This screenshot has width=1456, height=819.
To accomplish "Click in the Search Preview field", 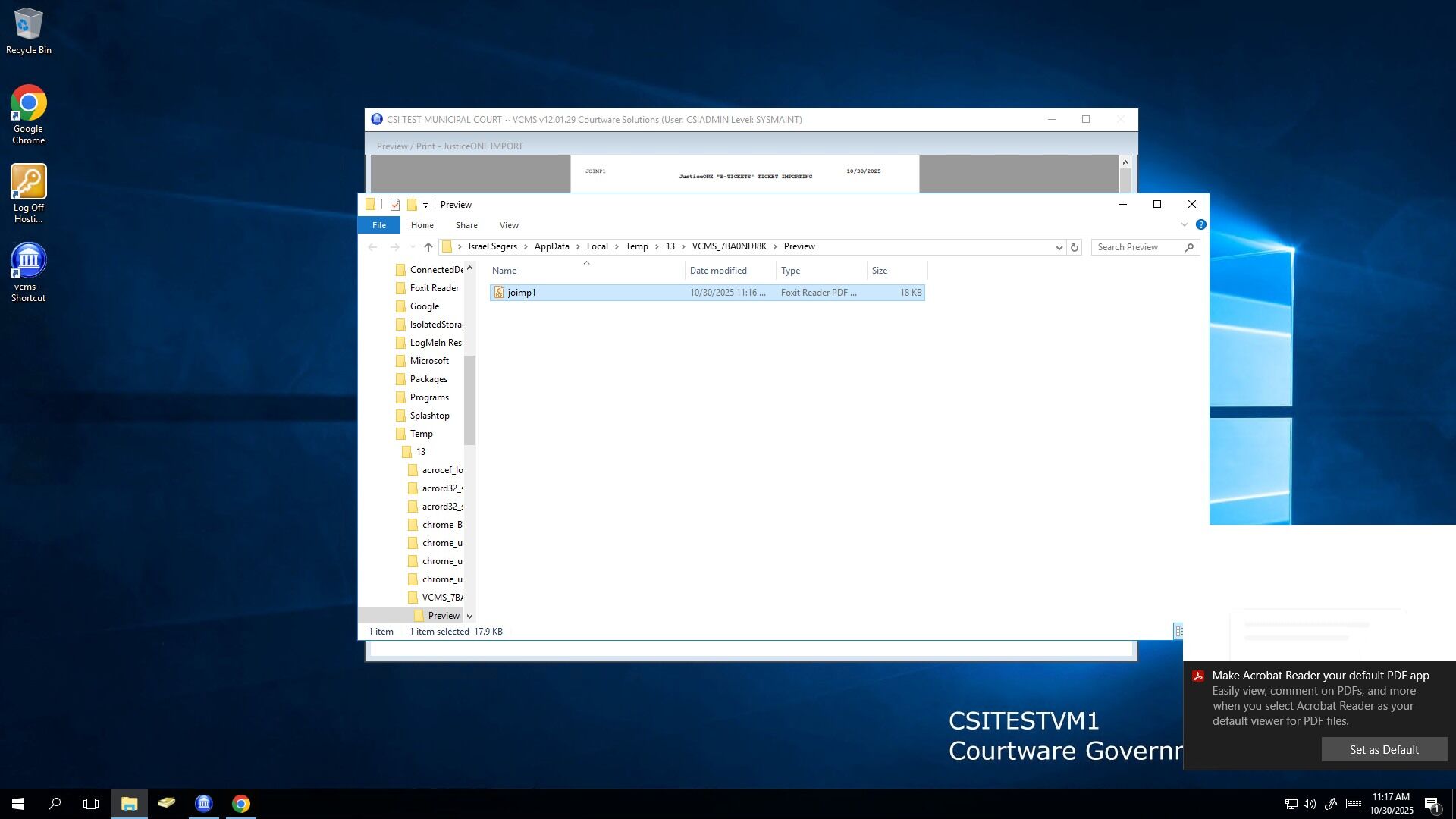I will 1137,247.
